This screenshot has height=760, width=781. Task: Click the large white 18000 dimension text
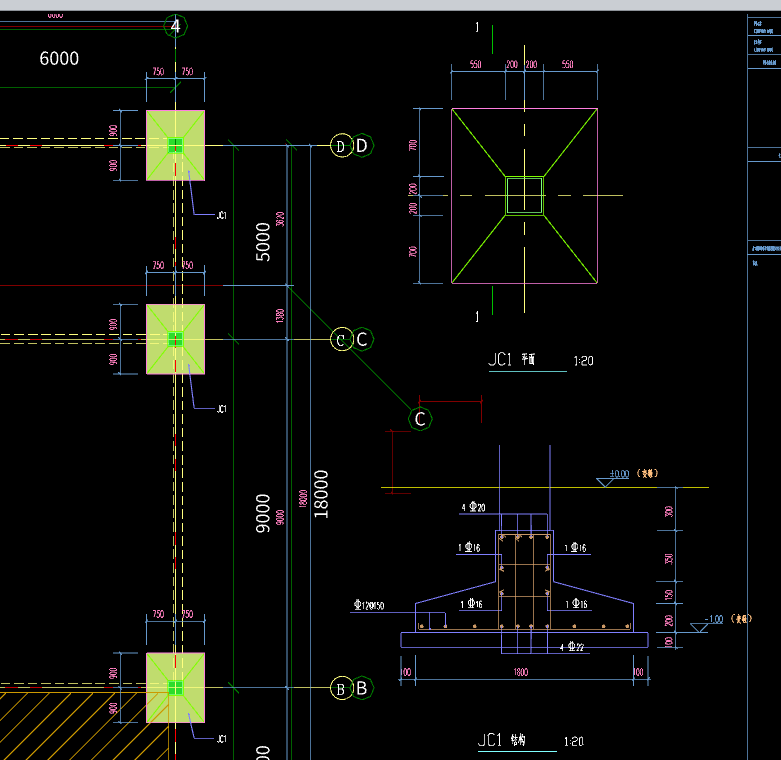click(321, 494)
